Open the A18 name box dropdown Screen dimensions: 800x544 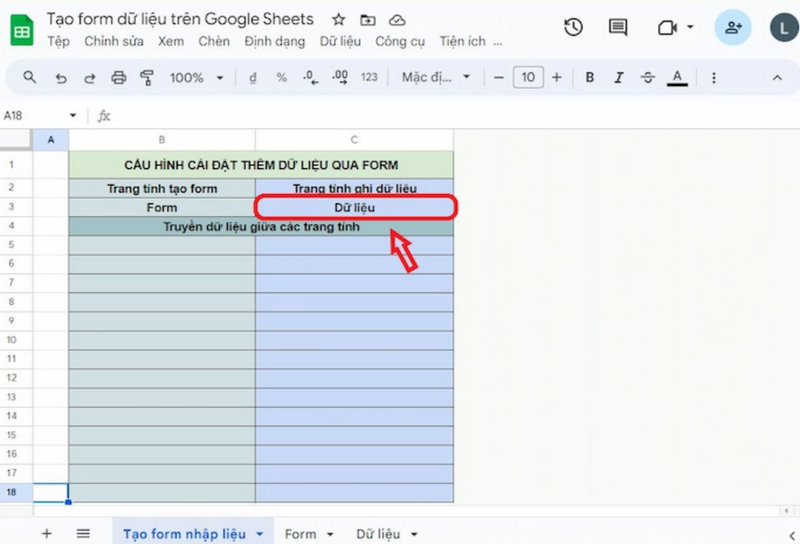click(72, 116)
